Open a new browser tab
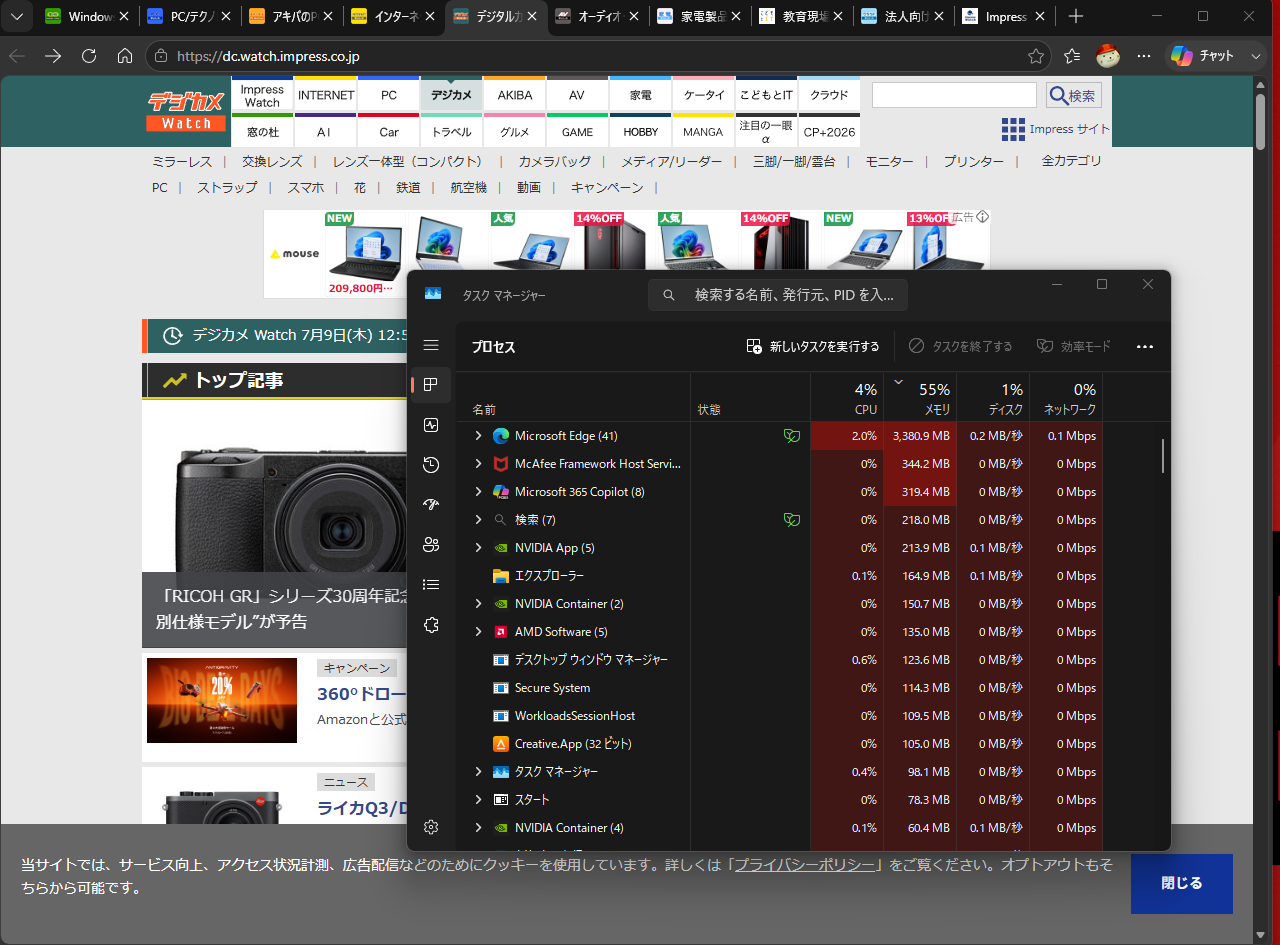The image size is (1280, 945). [1075, 16]
